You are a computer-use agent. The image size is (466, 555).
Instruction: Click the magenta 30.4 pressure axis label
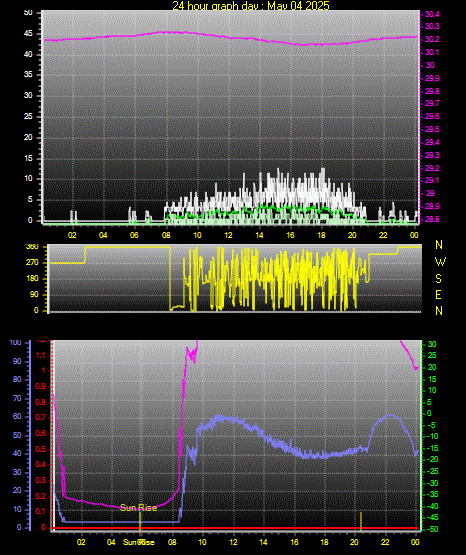[x=432, y=14]
